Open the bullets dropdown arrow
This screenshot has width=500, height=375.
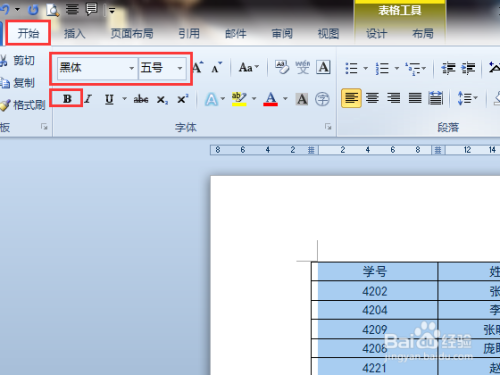365,68
